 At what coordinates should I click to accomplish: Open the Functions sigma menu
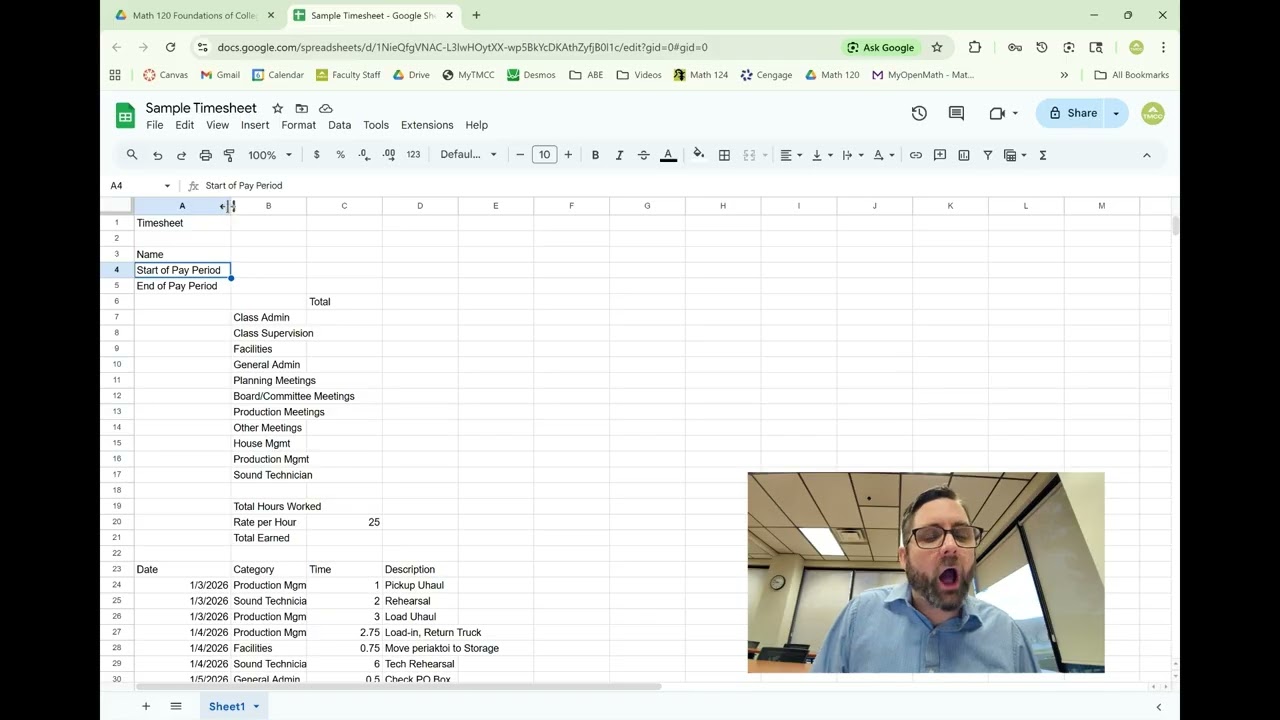pyautogui.click(x=1043, y=155)
